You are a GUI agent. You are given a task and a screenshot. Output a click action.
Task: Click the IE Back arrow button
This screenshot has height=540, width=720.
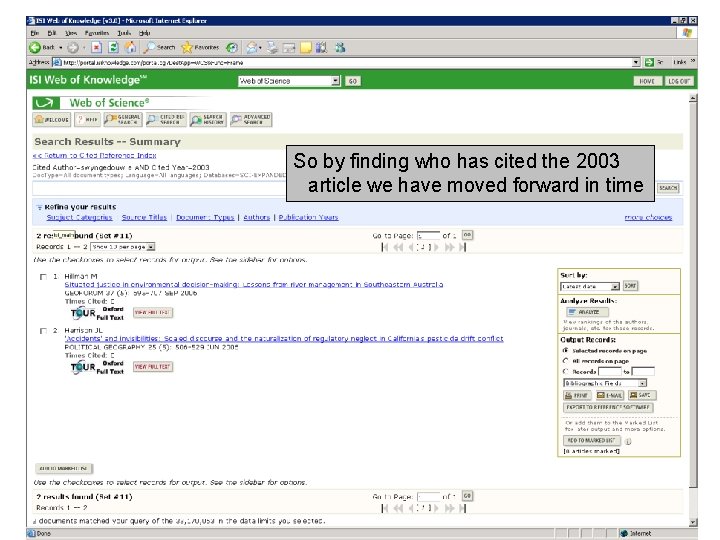click(35, 47)
